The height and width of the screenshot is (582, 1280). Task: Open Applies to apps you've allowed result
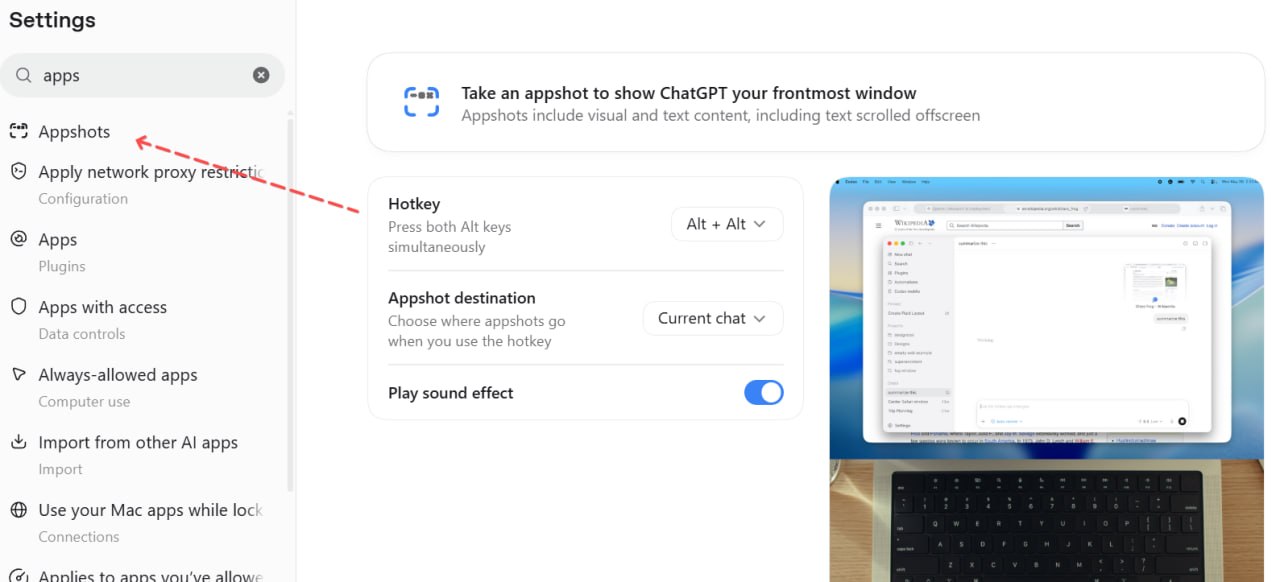[150, 576]
